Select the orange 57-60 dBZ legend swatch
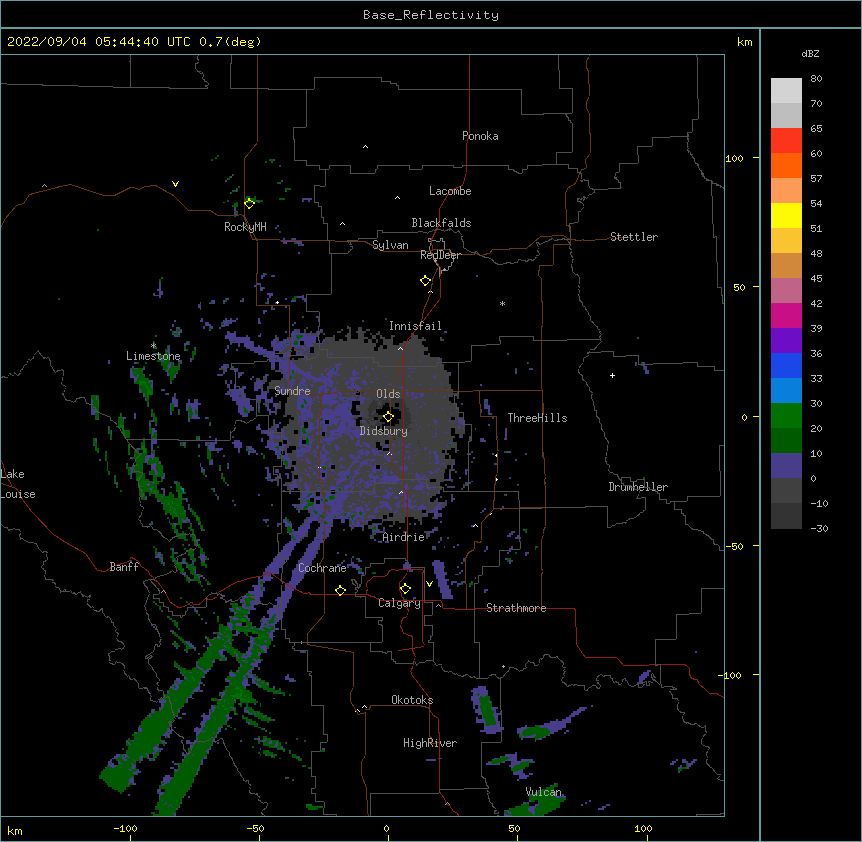 click(x=786, y=165)
